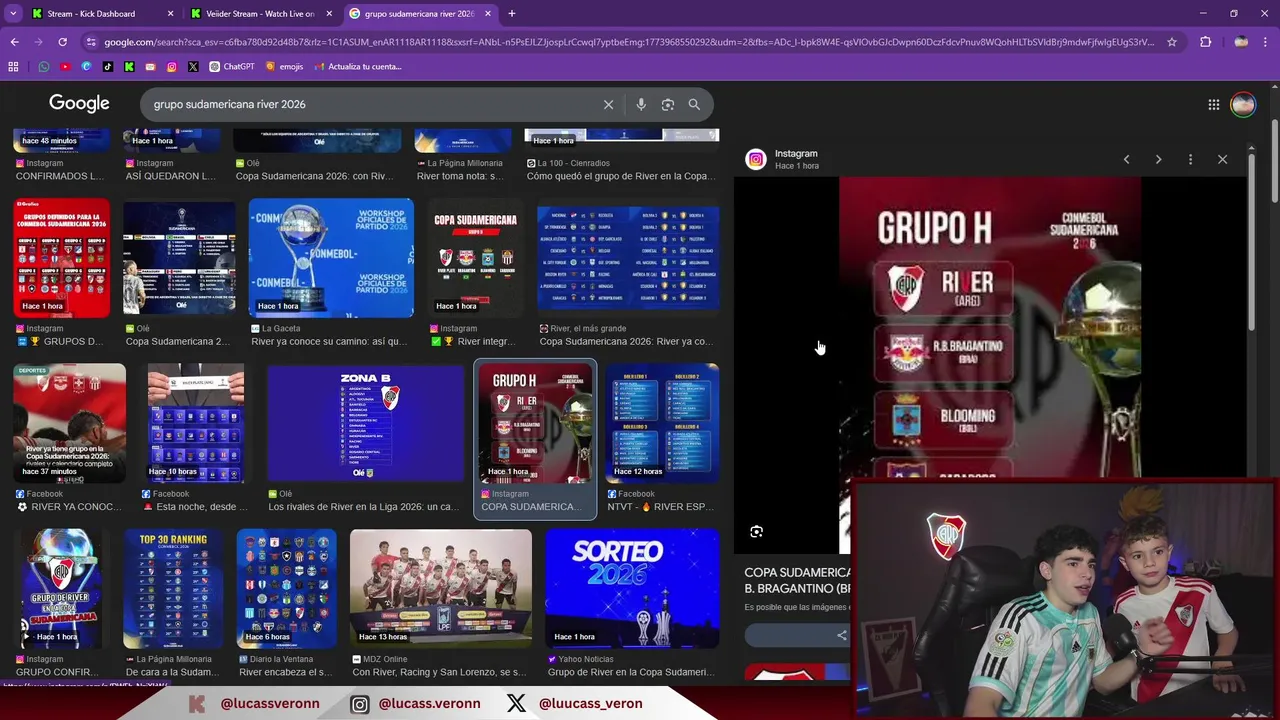Open the Grupos definidos Instagram thumbnail
Screen dimensions: 1280x720
(61, 258)
